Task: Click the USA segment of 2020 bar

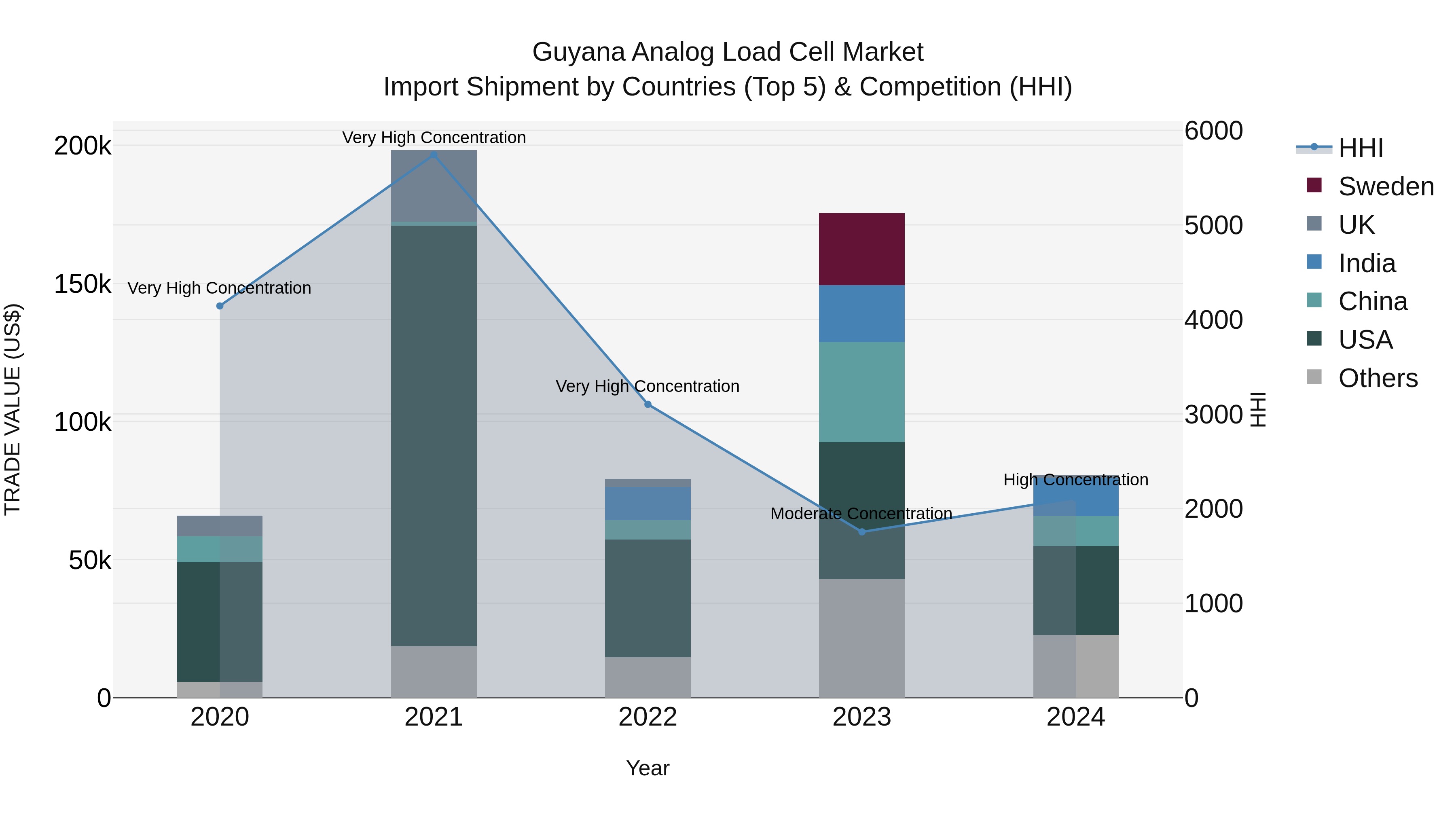Action: tap(220, 622)
